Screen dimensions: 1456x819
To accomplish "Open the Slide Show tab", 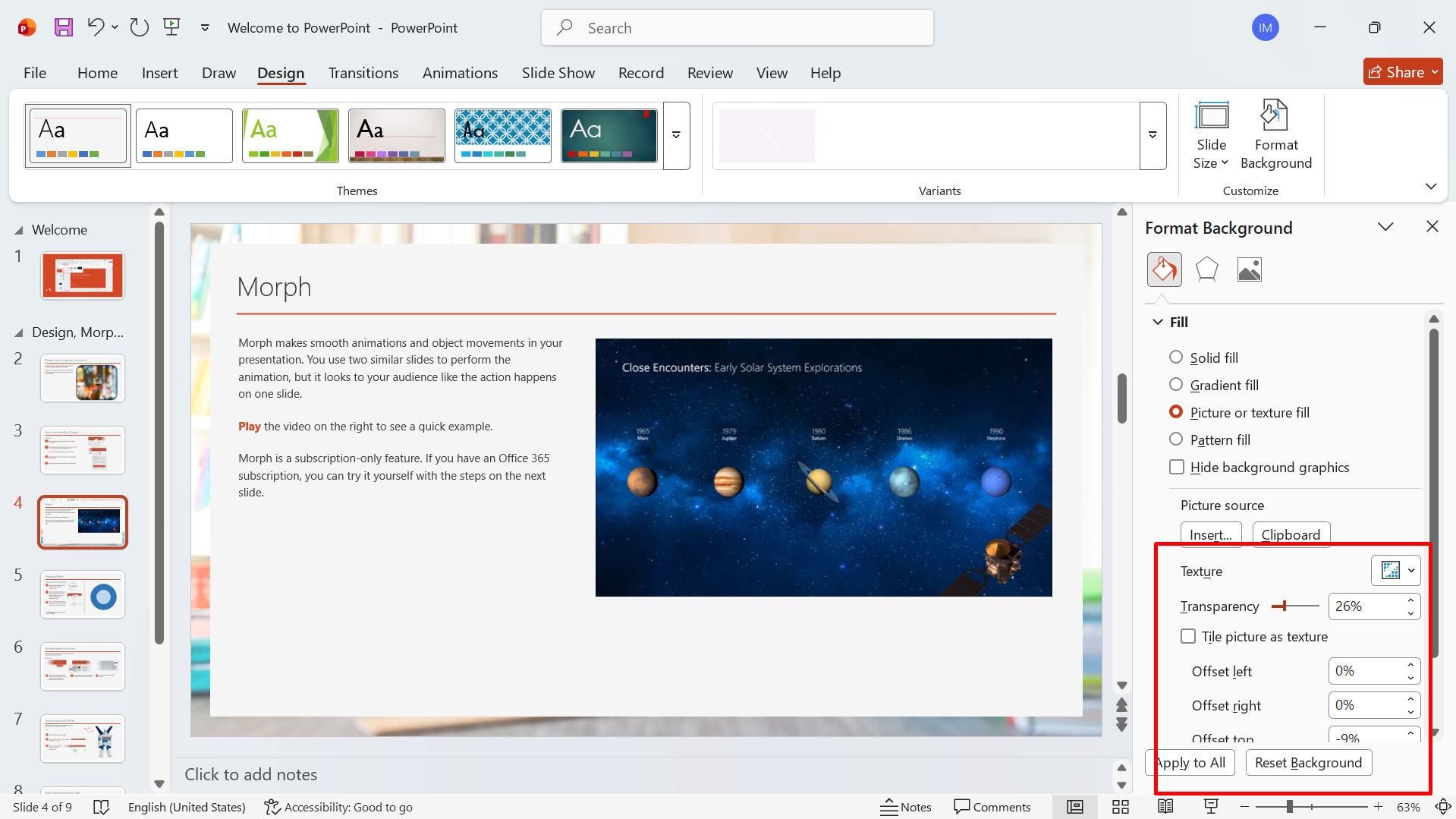I will [558, 73].
